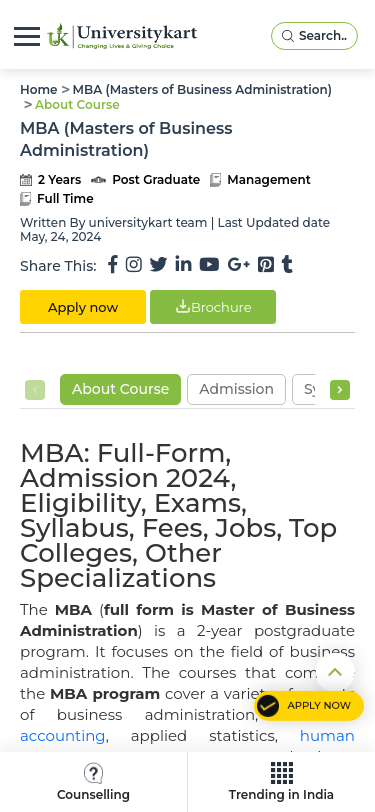Viewport: 375px width, 812px height.
Task: Click the yellow Apply now button
Action: [83, 307]
